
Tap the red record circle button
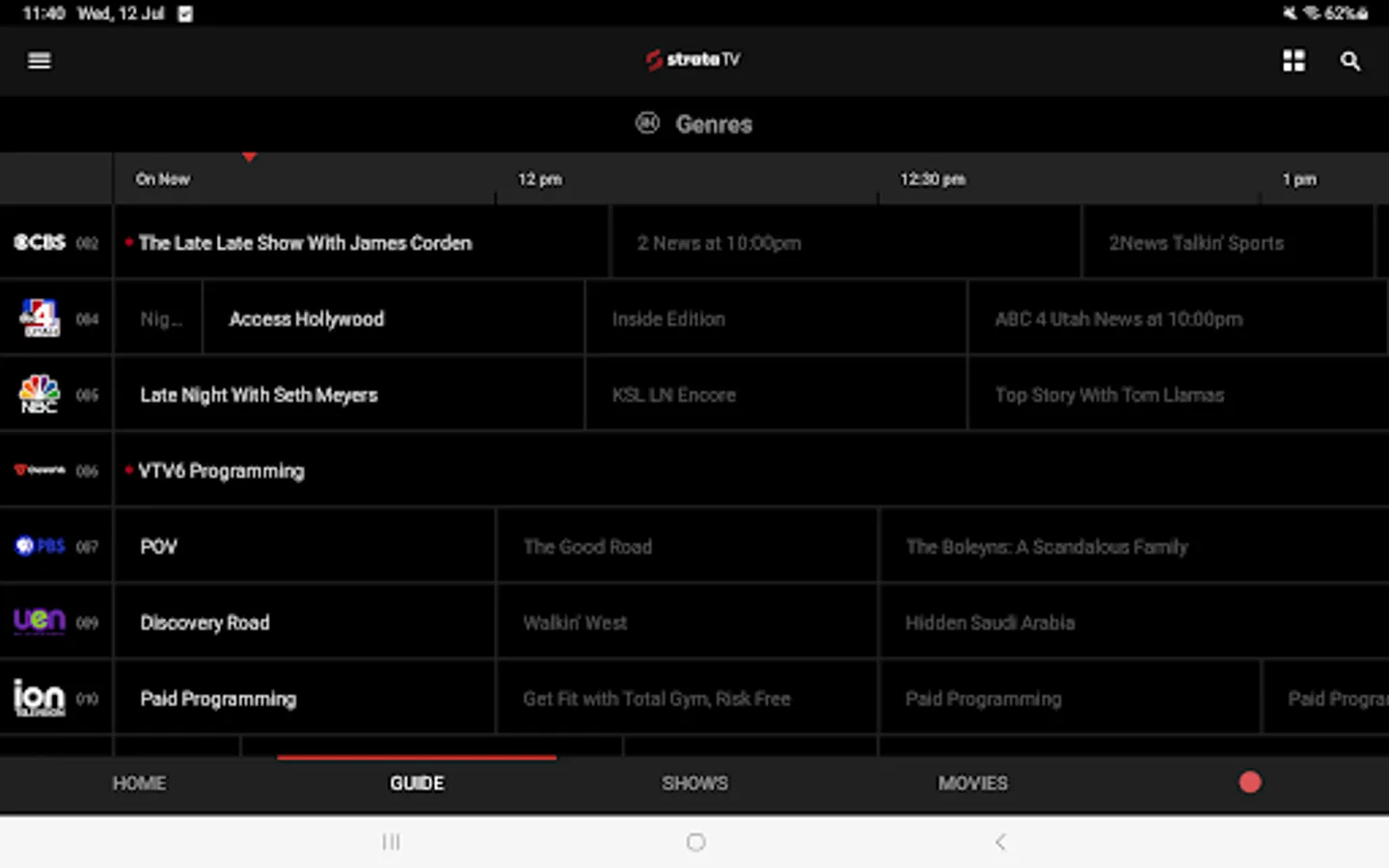1250,782
